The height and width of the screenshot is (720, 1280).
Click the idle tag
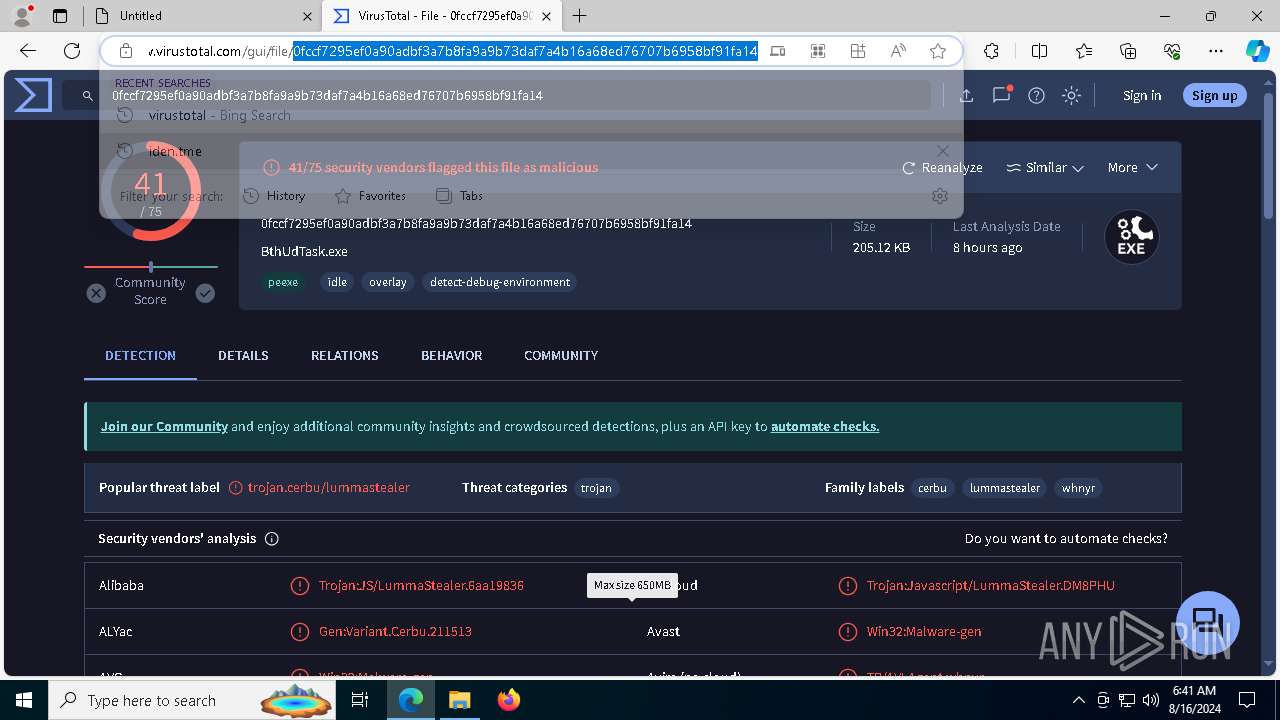pos(337,282)
